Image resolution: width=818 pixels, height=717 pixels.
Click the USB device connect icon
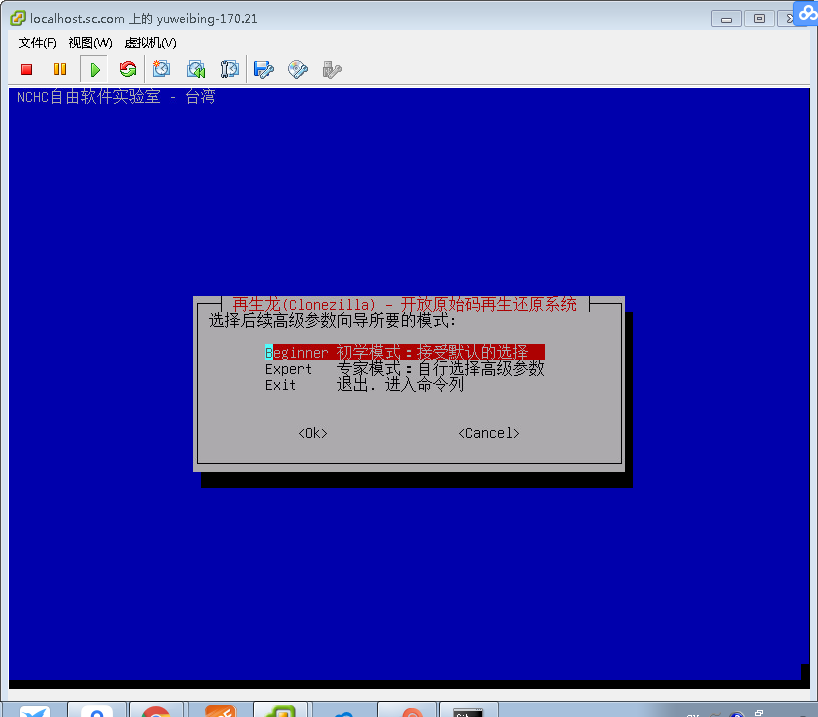[x=331, y=69]
